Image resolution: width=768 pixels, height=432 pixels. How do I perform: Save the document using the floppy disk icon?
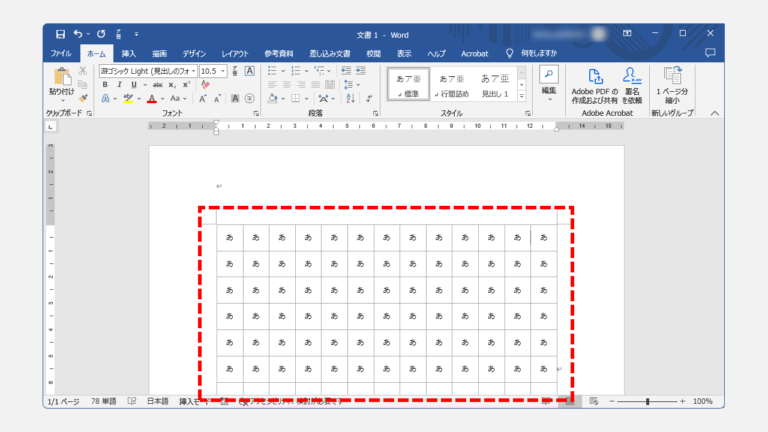pos(60,34)
